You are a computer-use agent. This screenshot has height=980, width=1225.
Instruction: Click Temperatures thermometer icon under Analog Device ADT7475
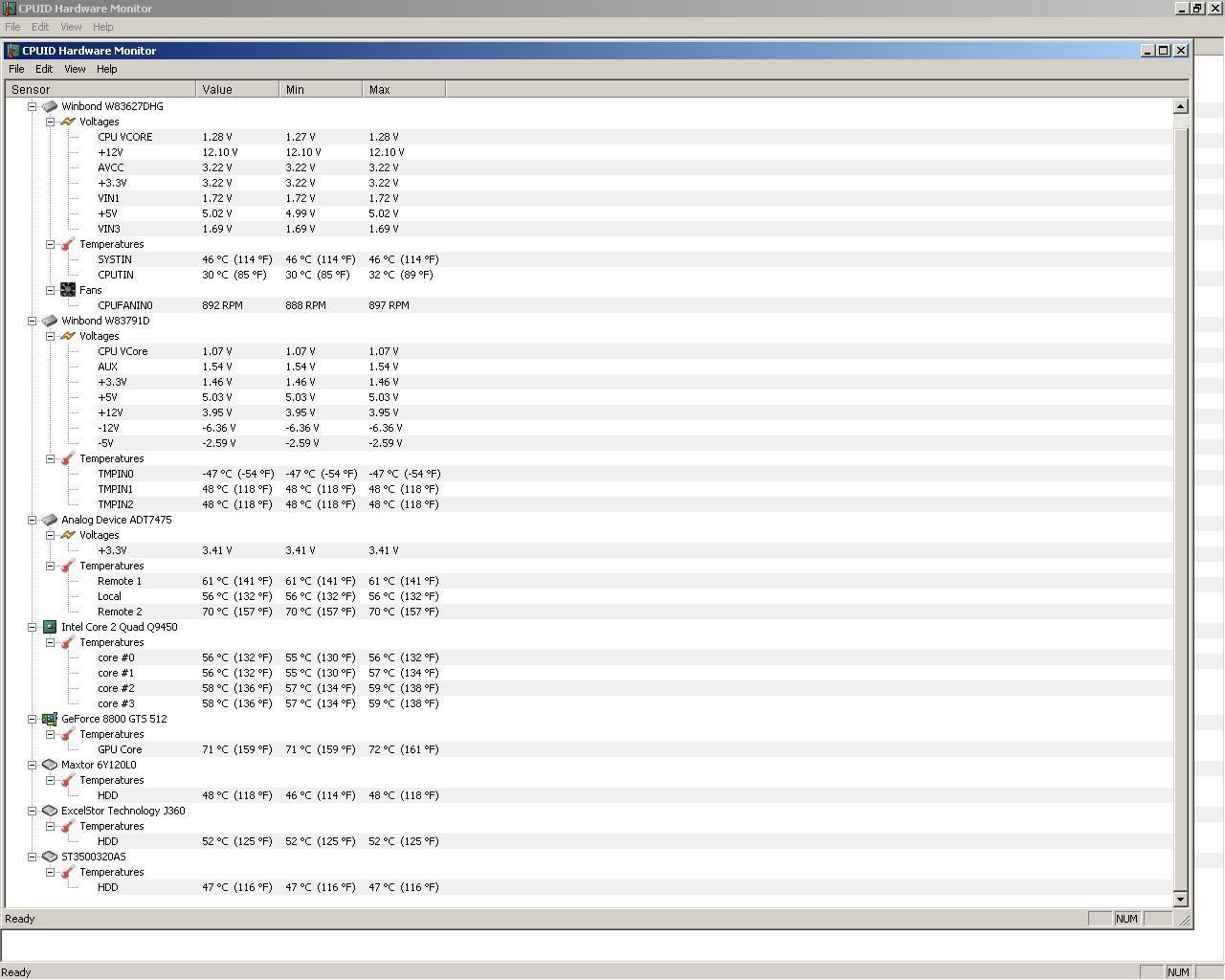click(68, 566)
